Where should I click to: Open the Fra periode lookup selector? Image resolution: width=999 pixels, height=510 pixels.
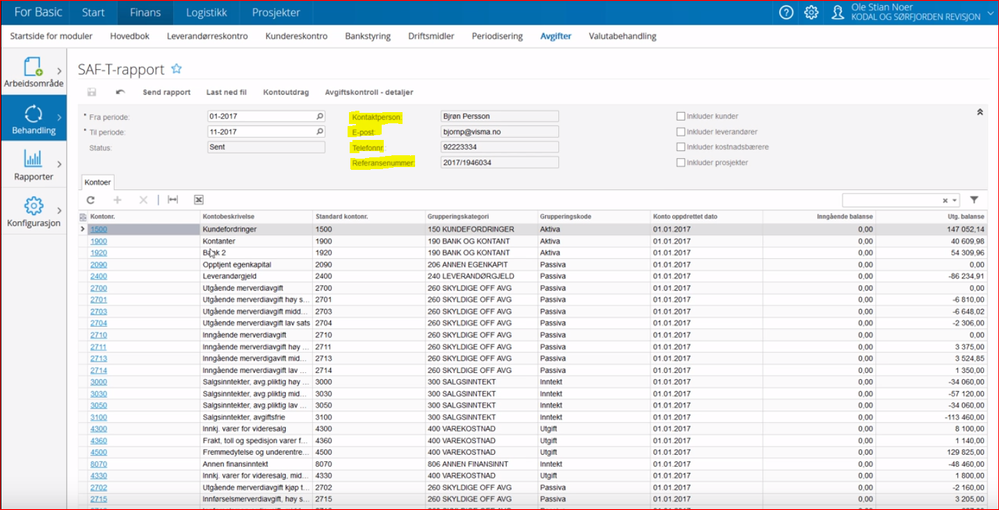pyautogui.click(x=320, y=116)
